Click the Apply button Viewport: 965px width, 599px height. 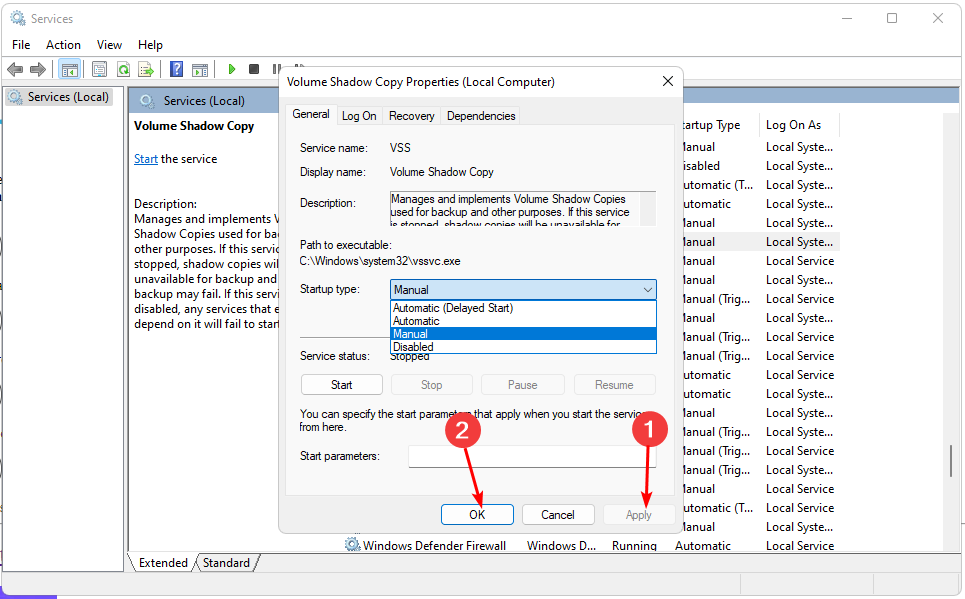coord(639,515)
